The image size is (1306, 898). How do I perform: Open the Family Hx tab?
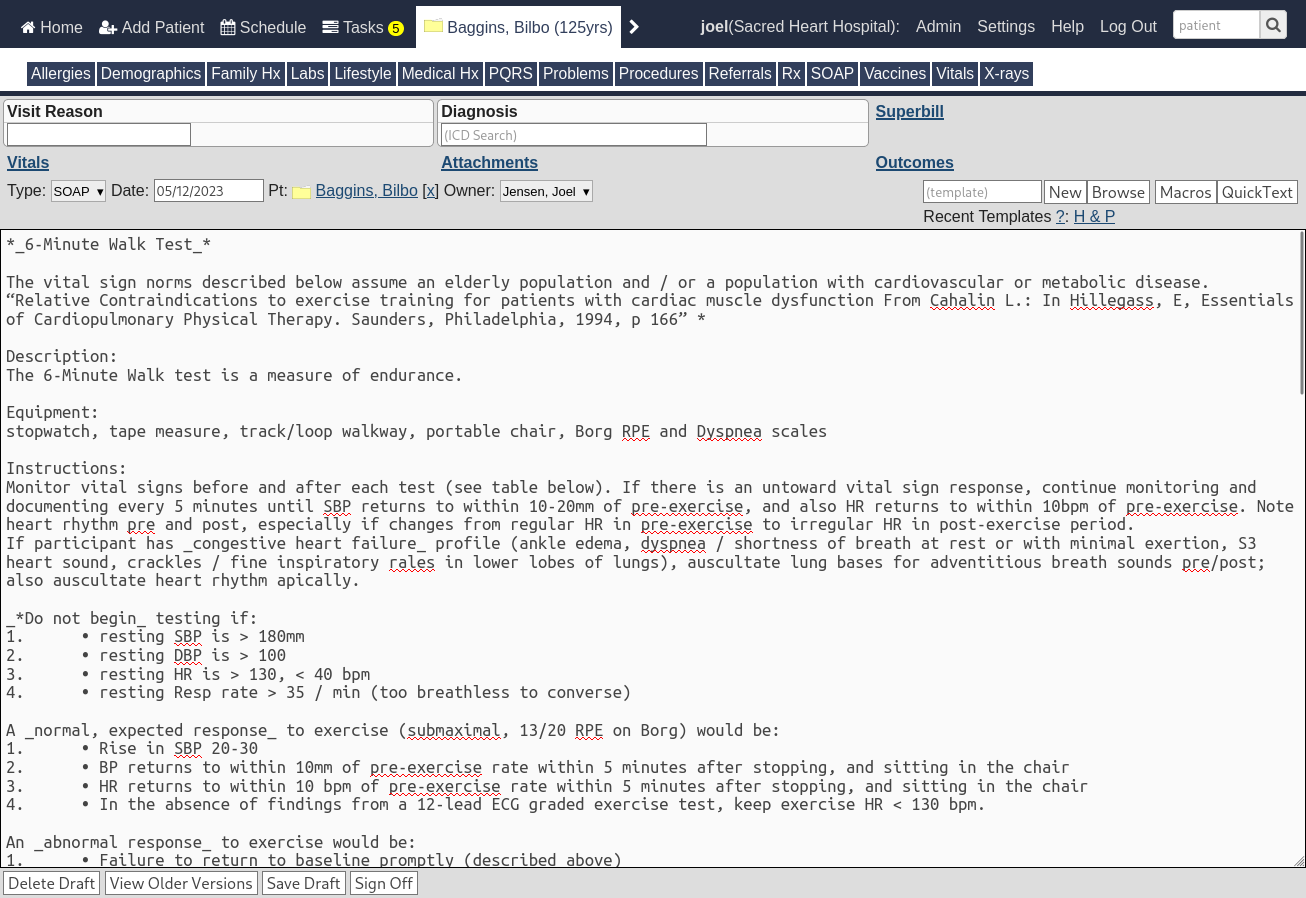(x=246, y=74)
